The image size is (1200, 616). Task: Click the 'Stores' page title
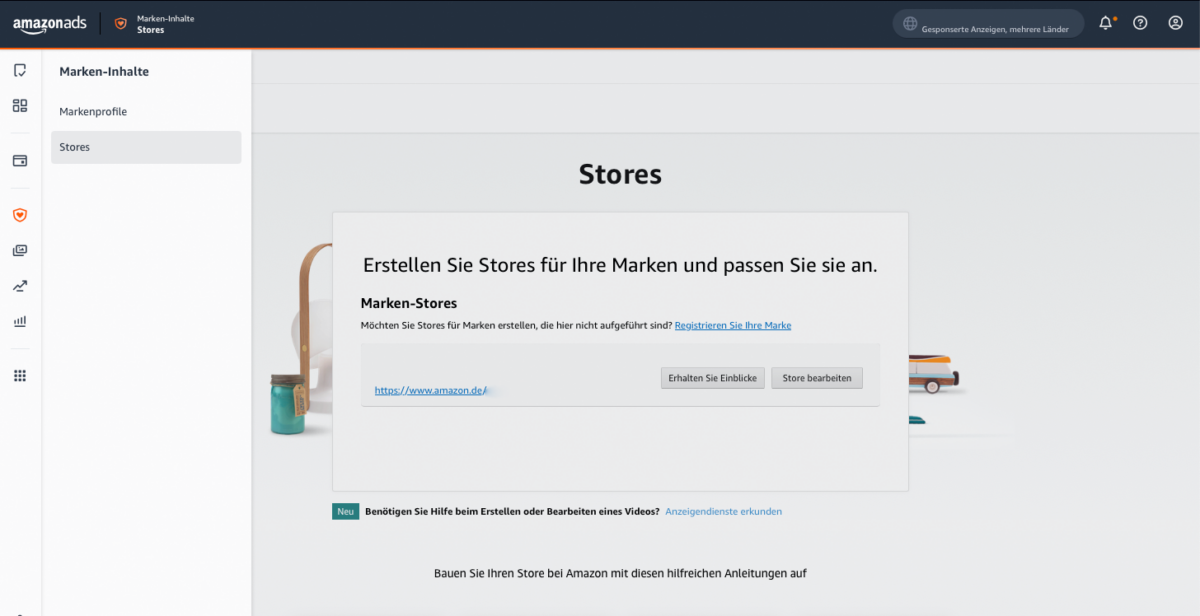[620, 174]
